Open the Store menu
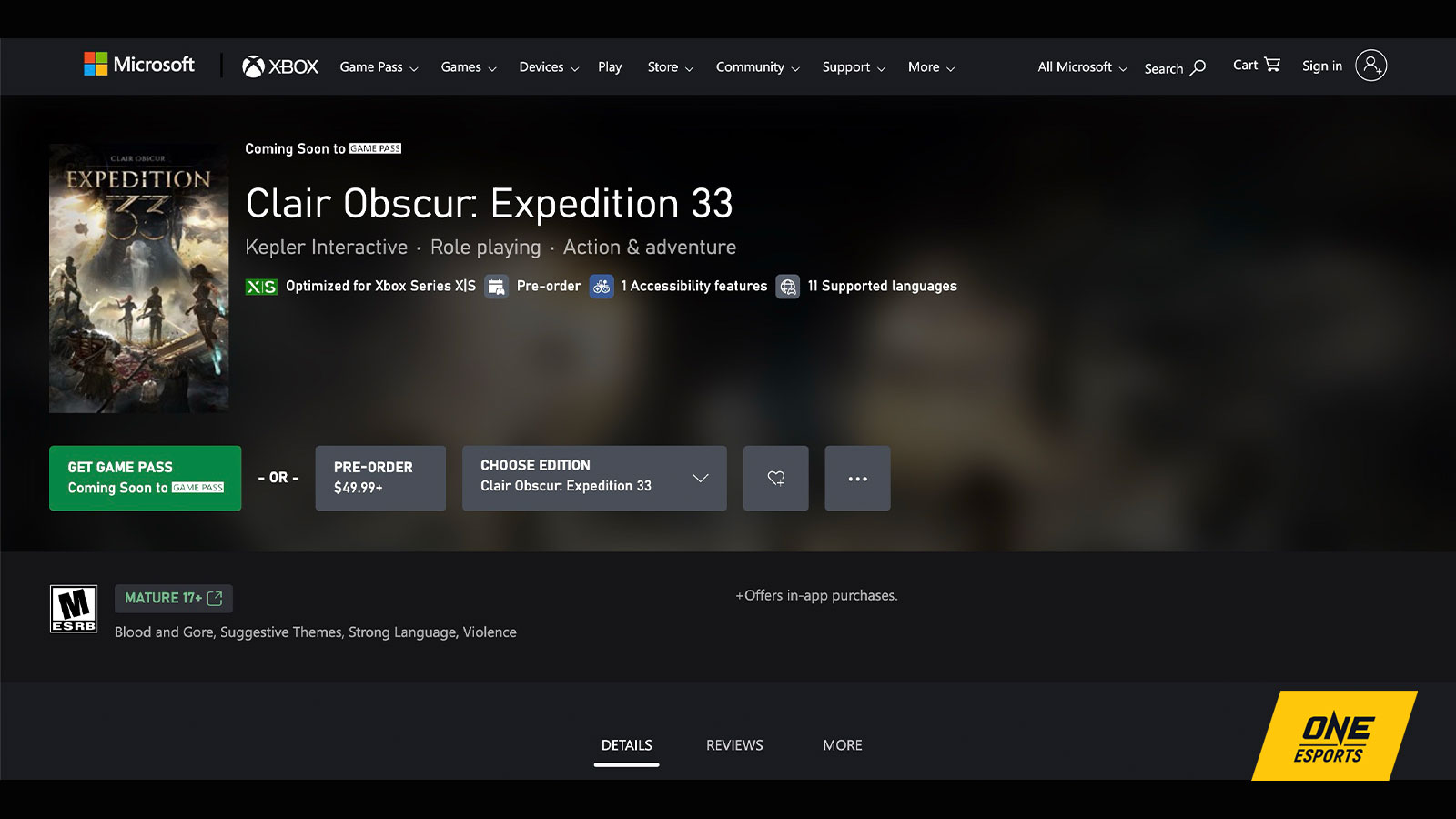This screenshot has height=819, width=1456. [669, 66]
